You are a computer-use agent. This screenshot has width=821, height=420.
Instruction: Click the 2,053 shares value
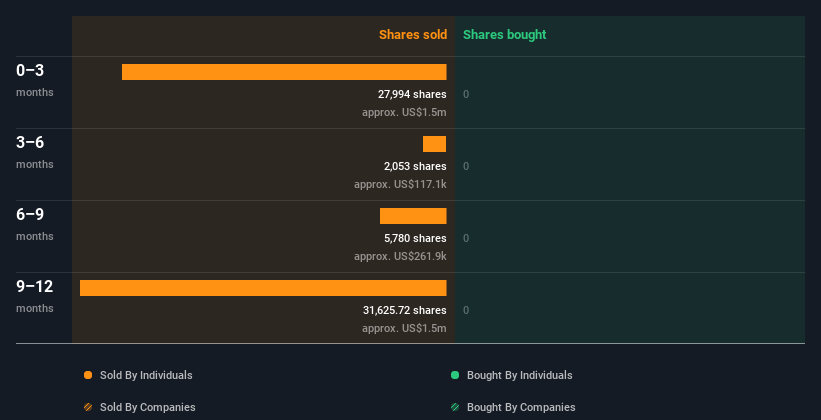415,167
